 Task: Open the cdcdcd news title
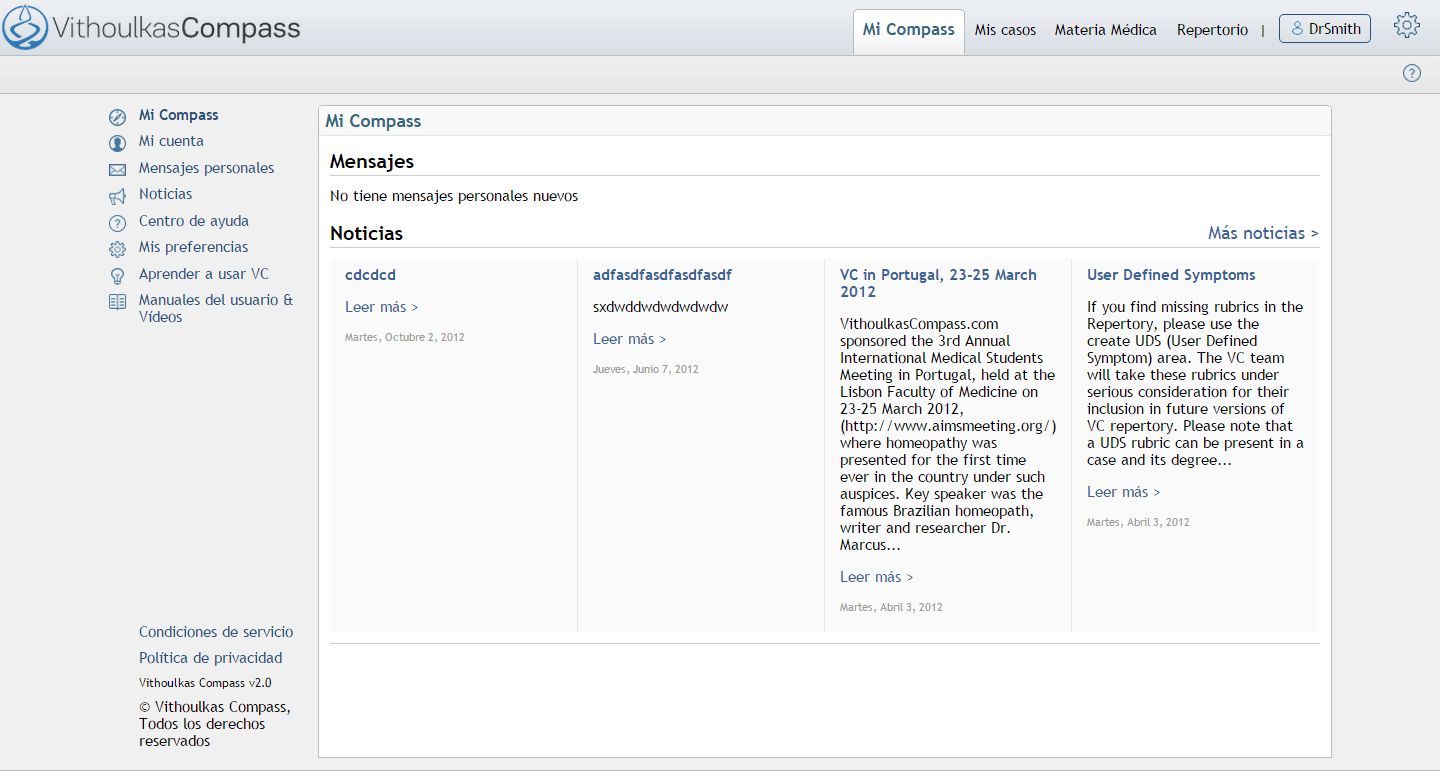pos(370,275)
